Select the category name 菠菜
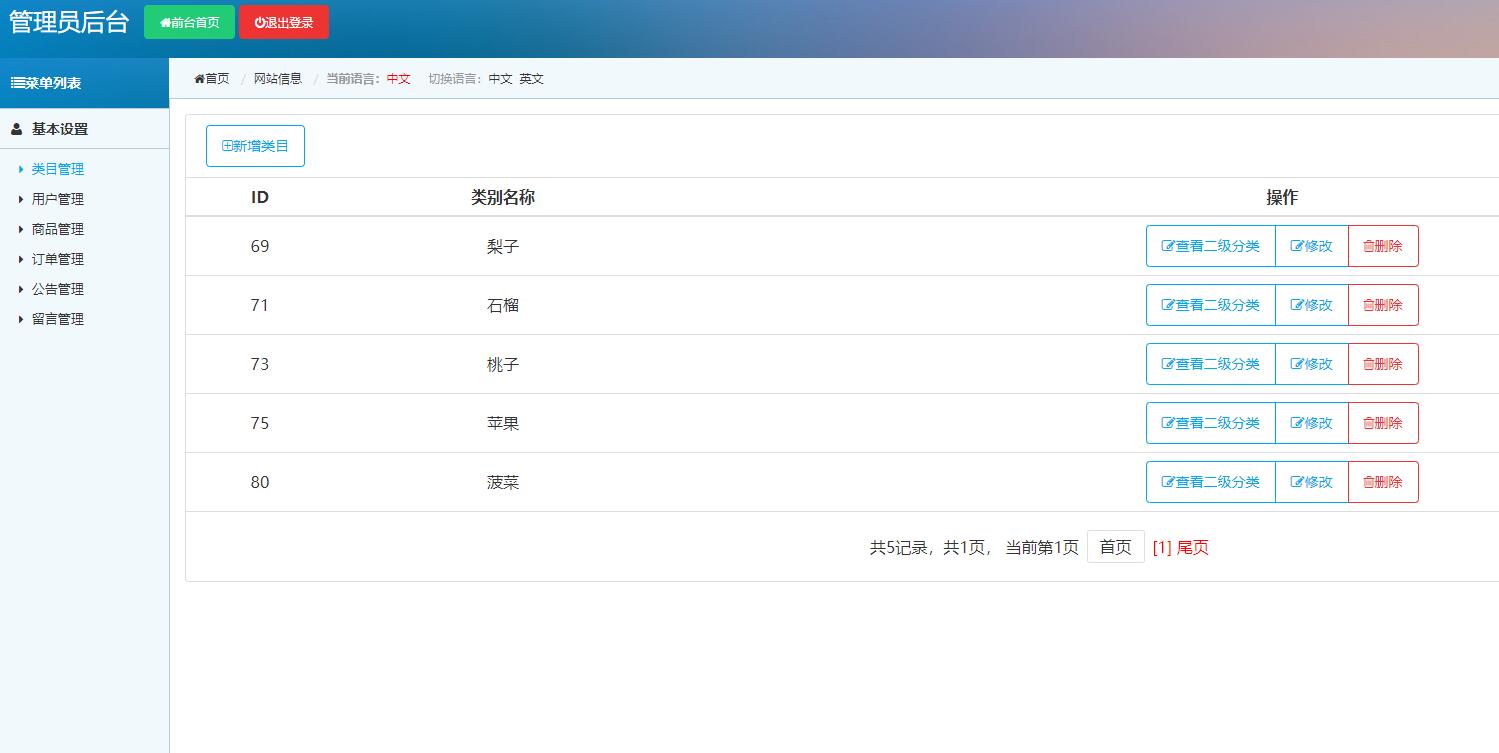Screen dimensions: 1499x753 (x=503, y=482)
